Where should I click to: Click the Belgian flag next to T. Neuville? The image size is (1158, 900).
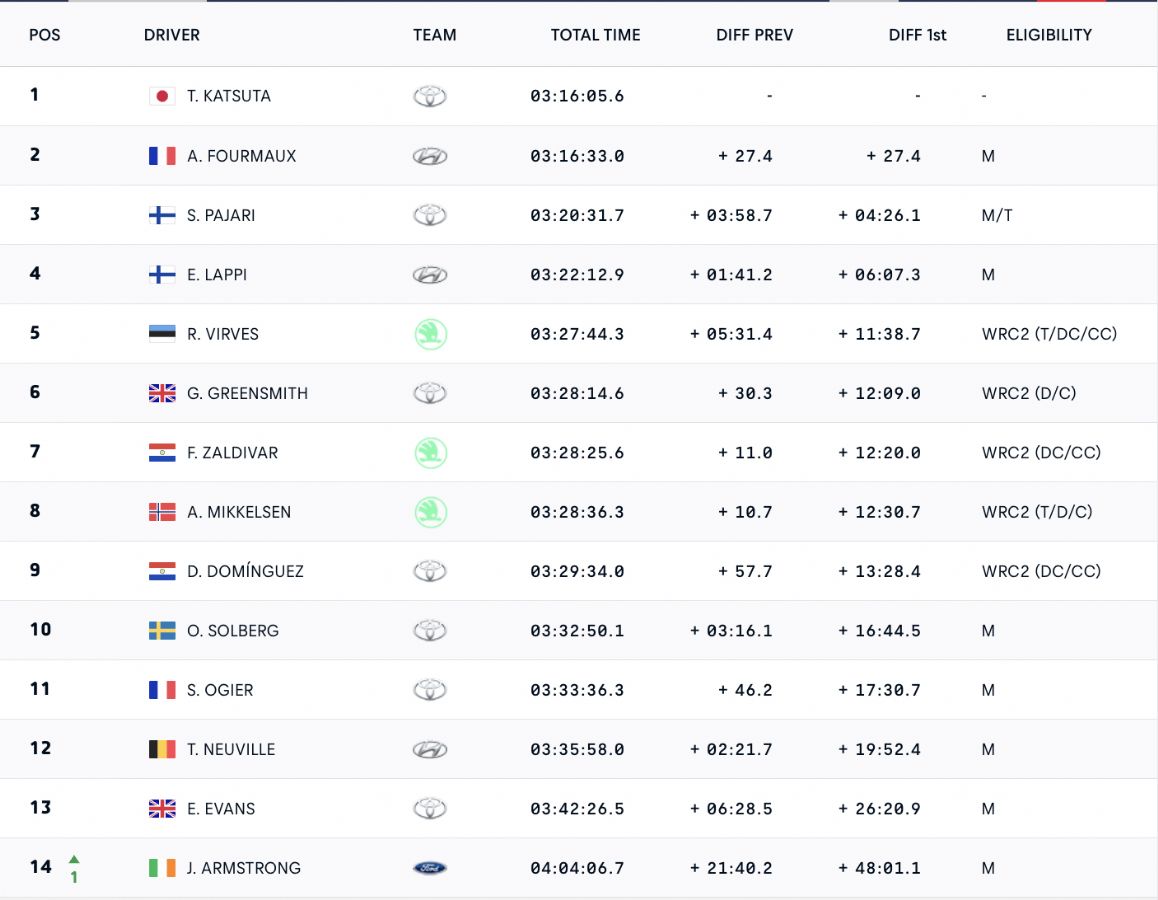(x=162, y=749)
